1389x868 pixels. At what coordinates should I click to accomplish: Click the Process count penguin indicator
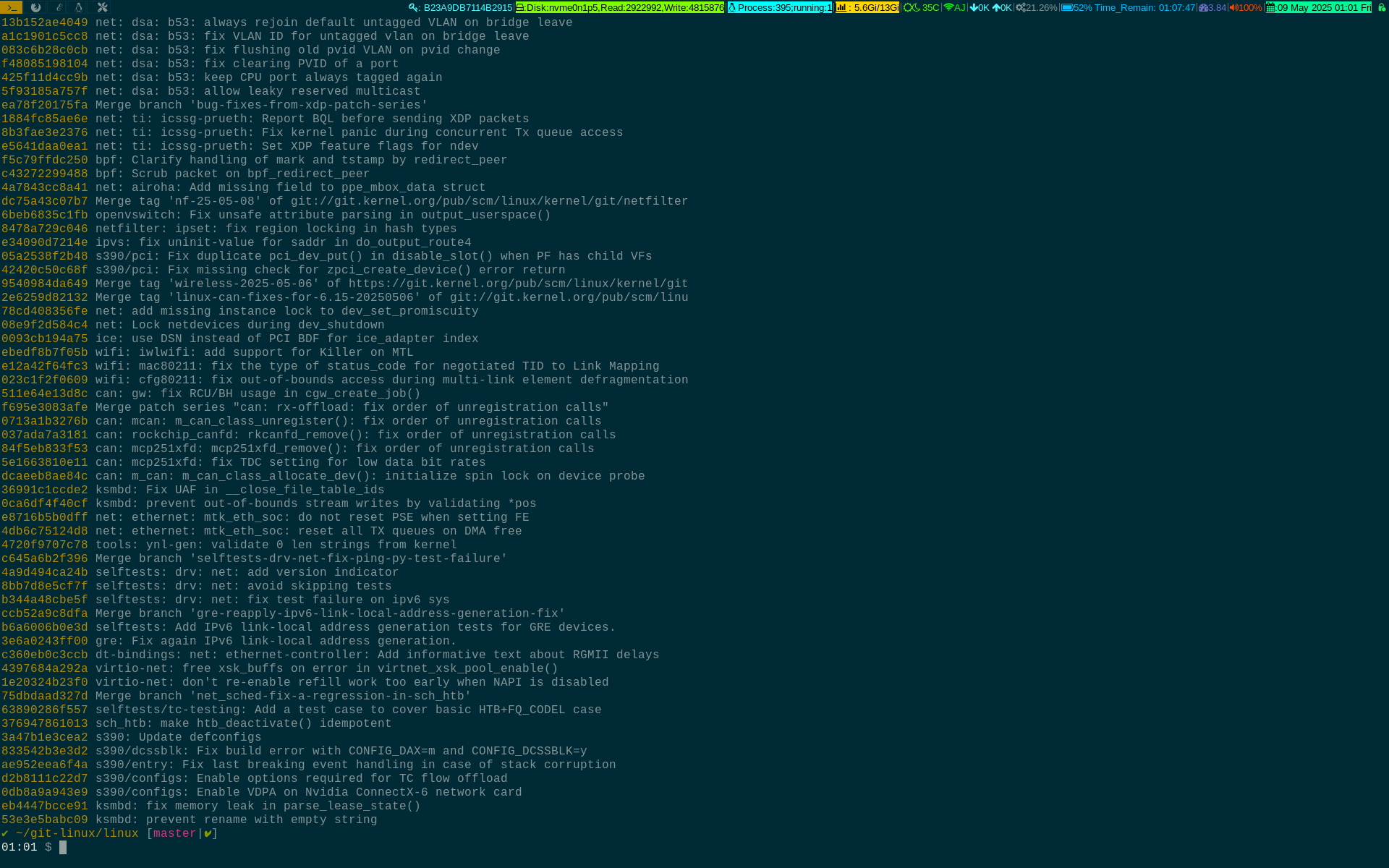(x=780, y=7)
